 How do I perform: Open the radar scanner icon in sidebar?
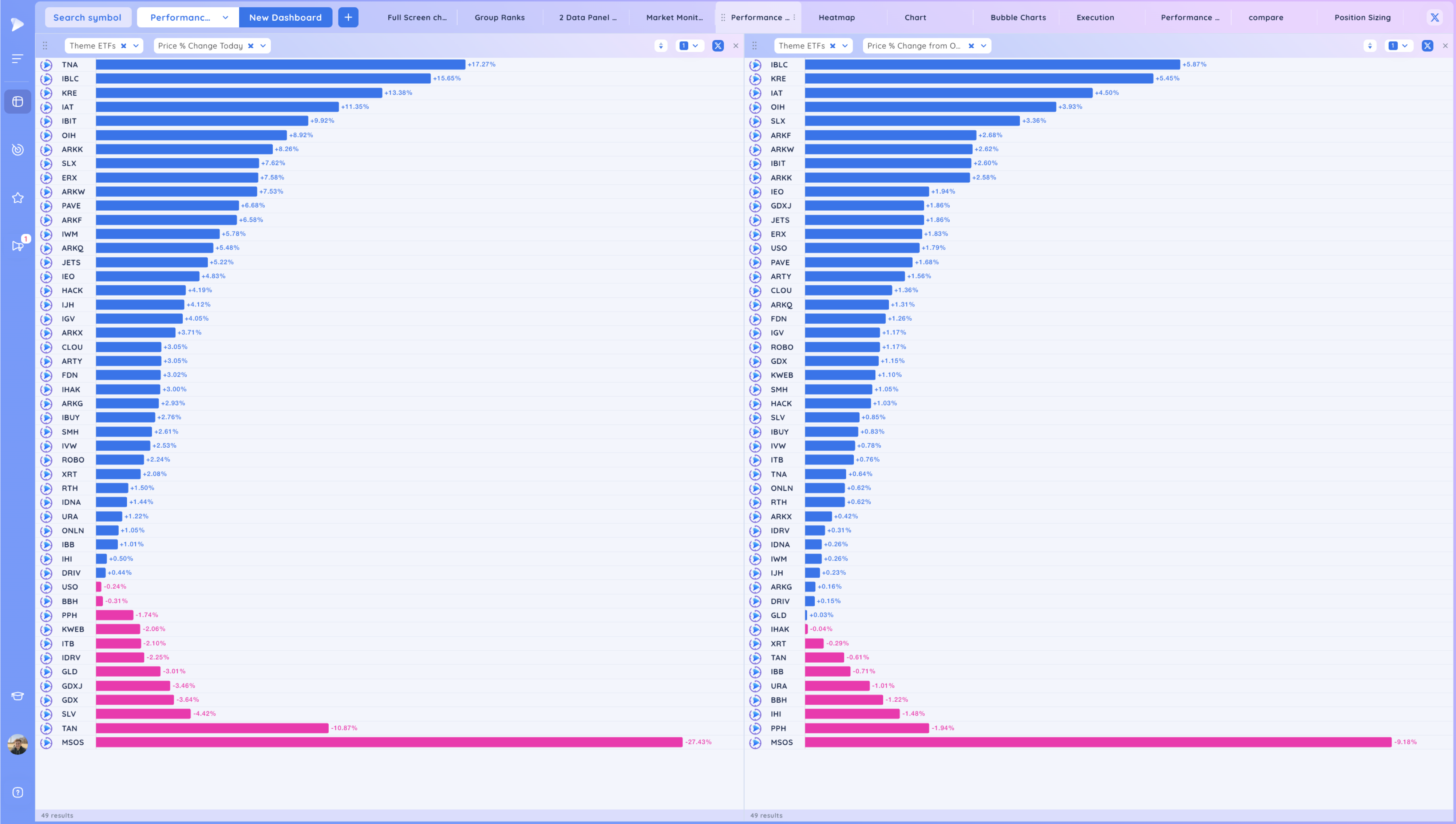17,150
